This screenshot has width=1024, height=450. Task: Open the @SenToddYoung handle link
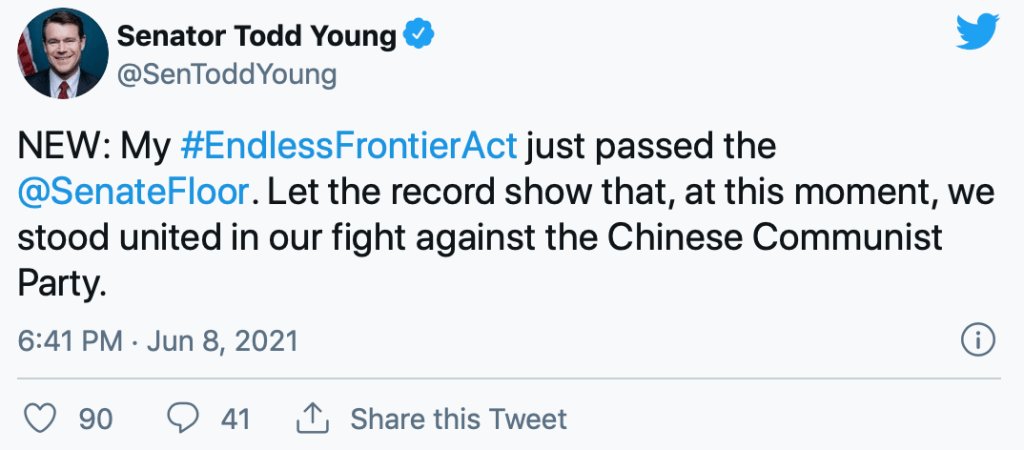pos(227,74)
